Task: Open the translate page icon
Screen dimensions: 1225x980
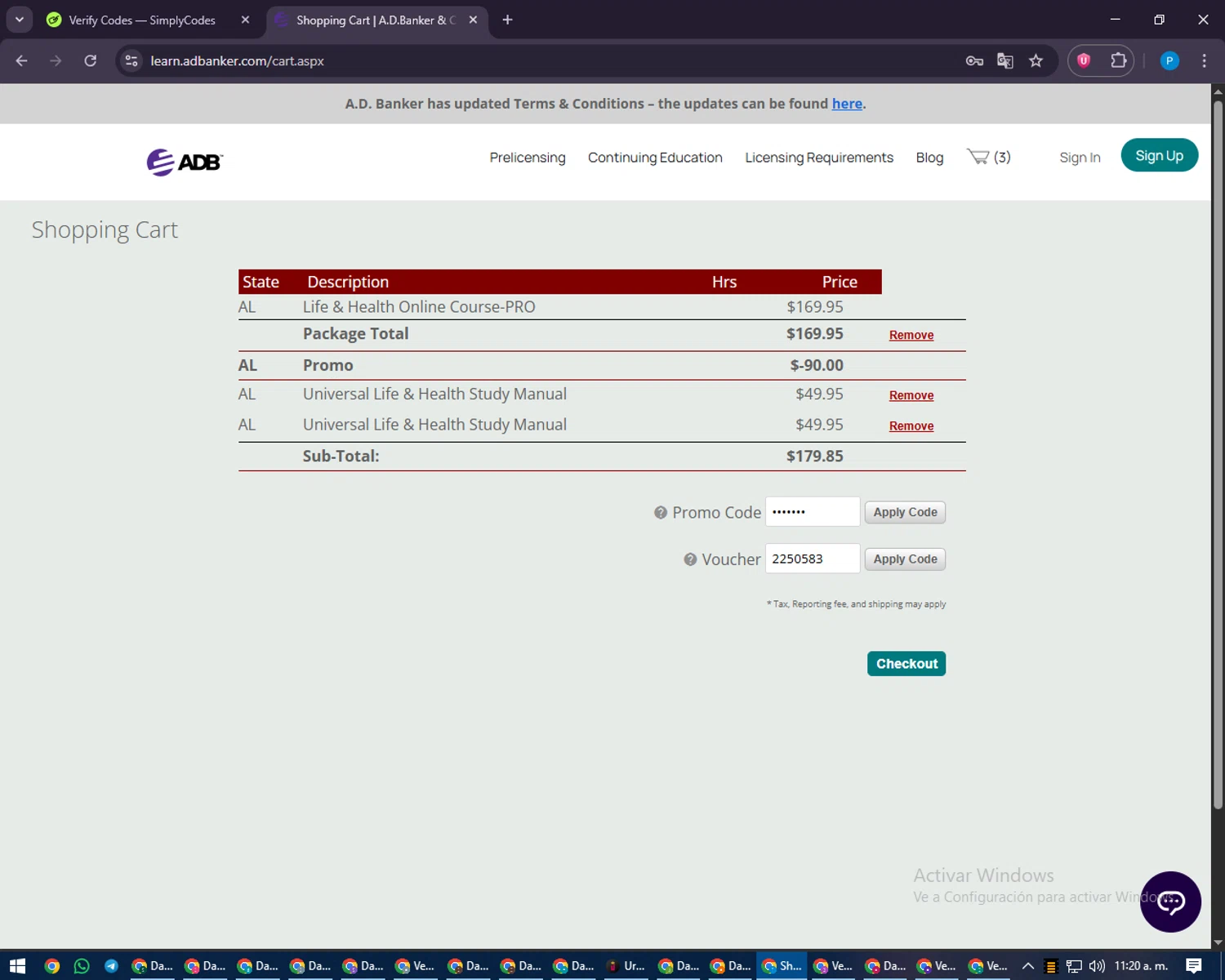Action: (x=1005, y=60)
